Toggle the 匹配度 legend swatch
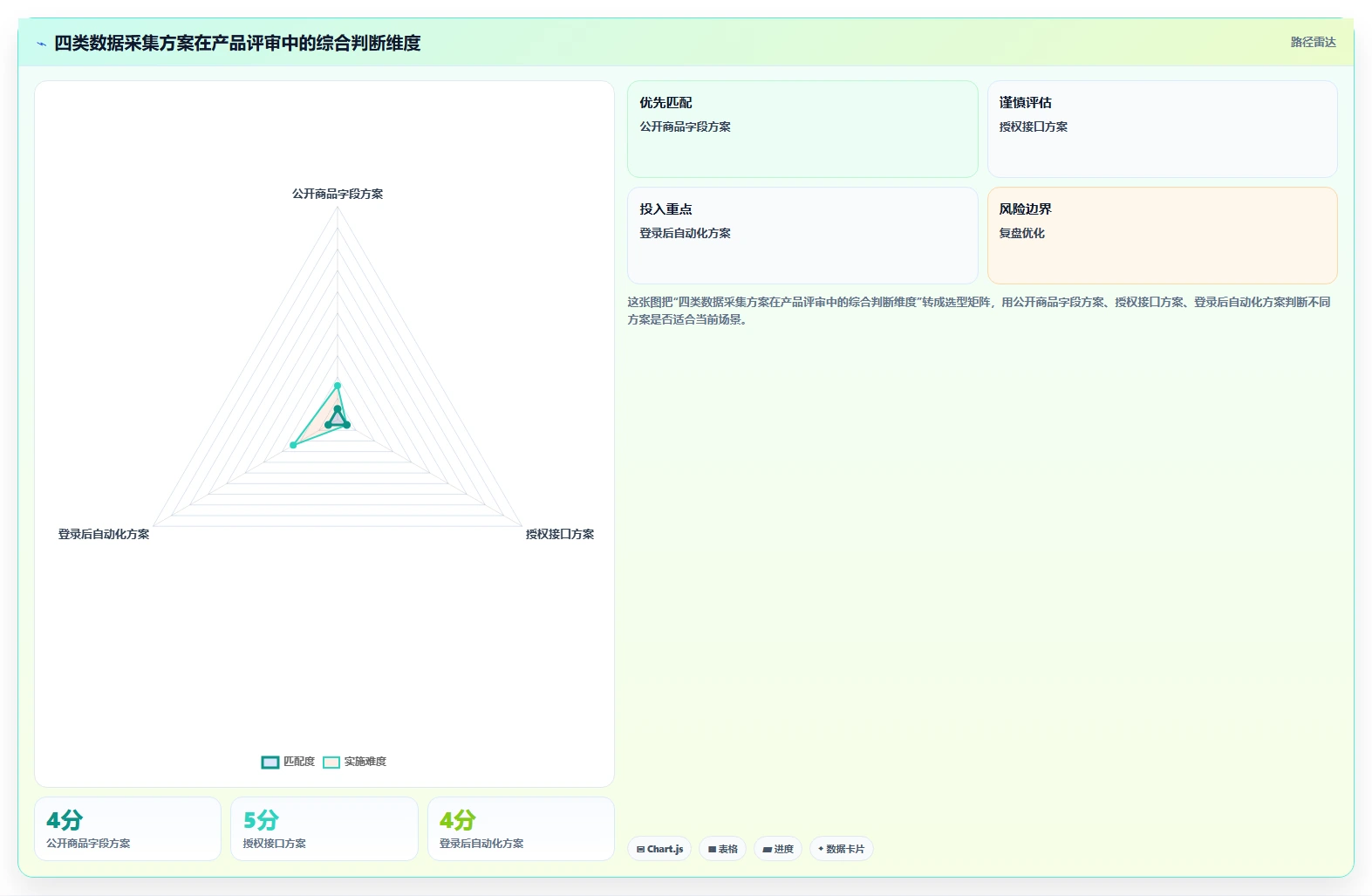The height and width of the screenshot is (896, 1372). 270,762
